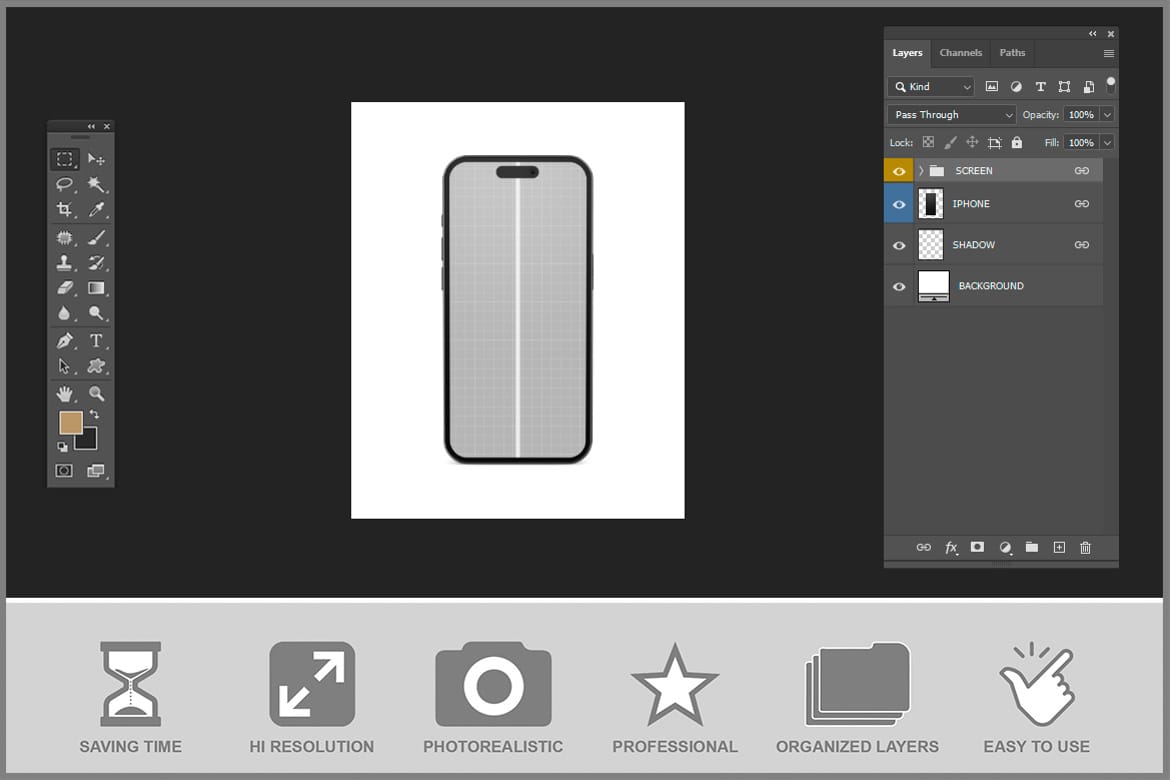Image resolution: width=1170 pixels, height=780 pixels.
Task: Create a new group
Action: coord(1032,547)
